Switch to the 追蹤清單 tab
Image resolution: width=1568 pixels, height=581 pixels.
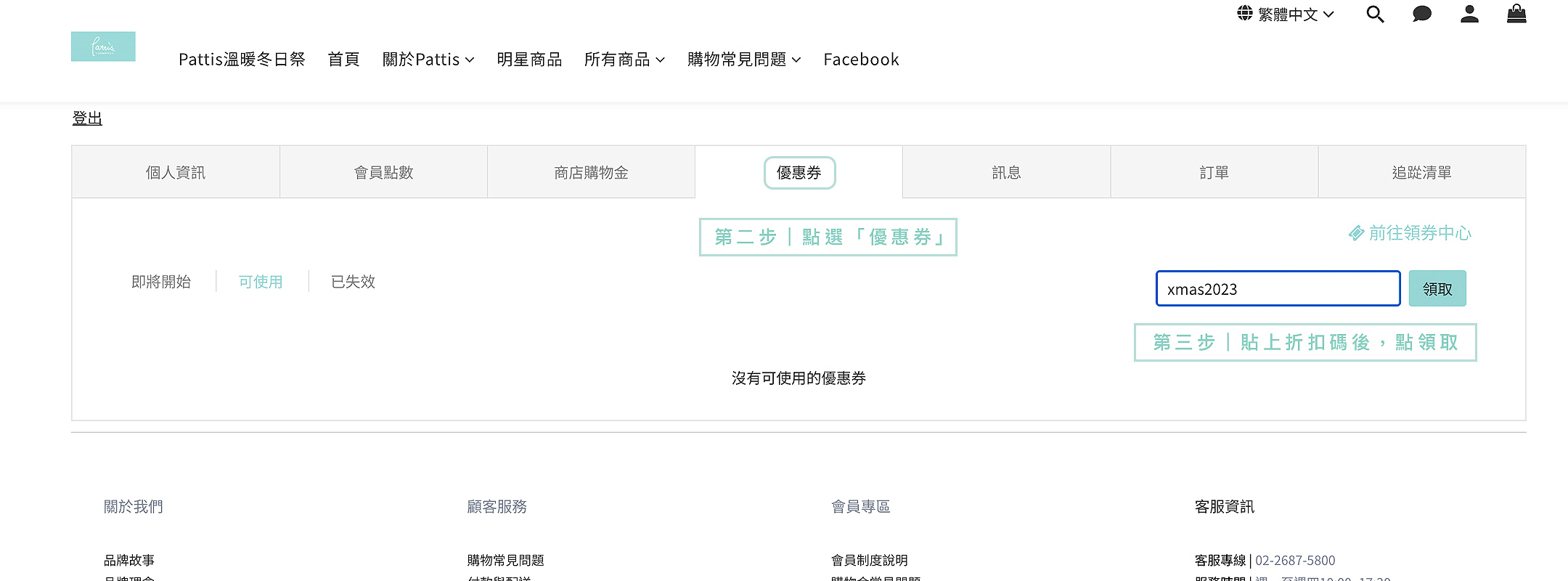click(x=1421, y=172)
